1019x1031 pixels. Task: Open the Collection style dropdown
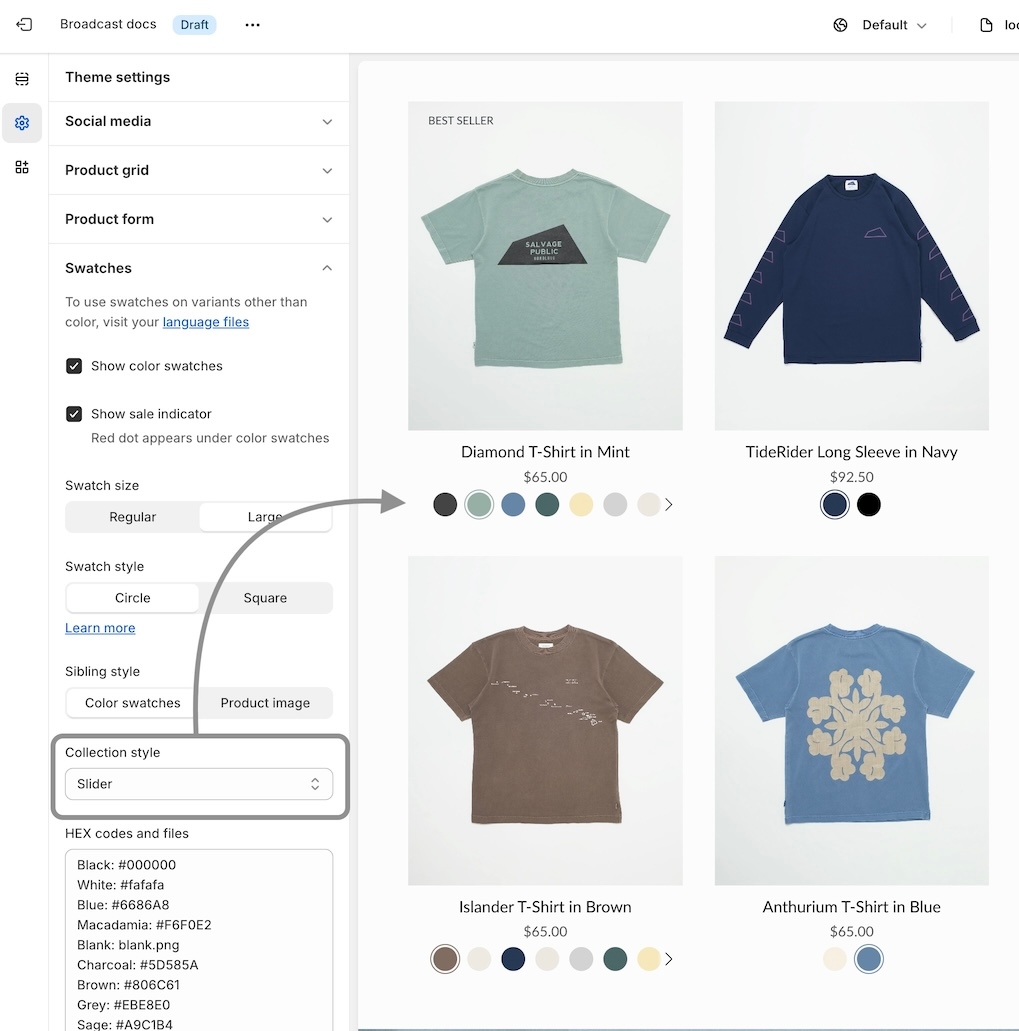(199, 784)
